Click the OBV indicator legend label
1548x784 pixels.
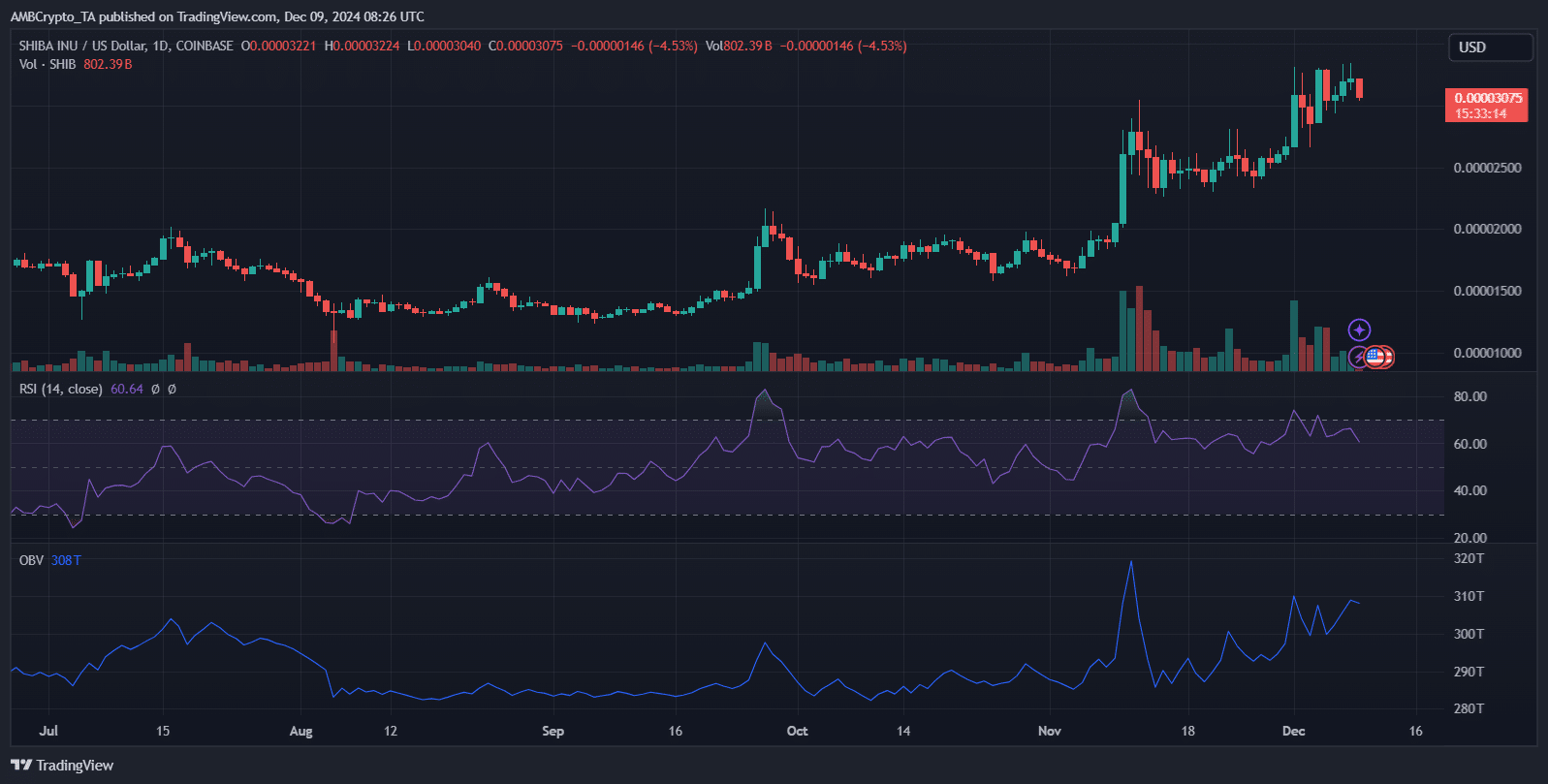pyautogui.click(x=31, y=560)
